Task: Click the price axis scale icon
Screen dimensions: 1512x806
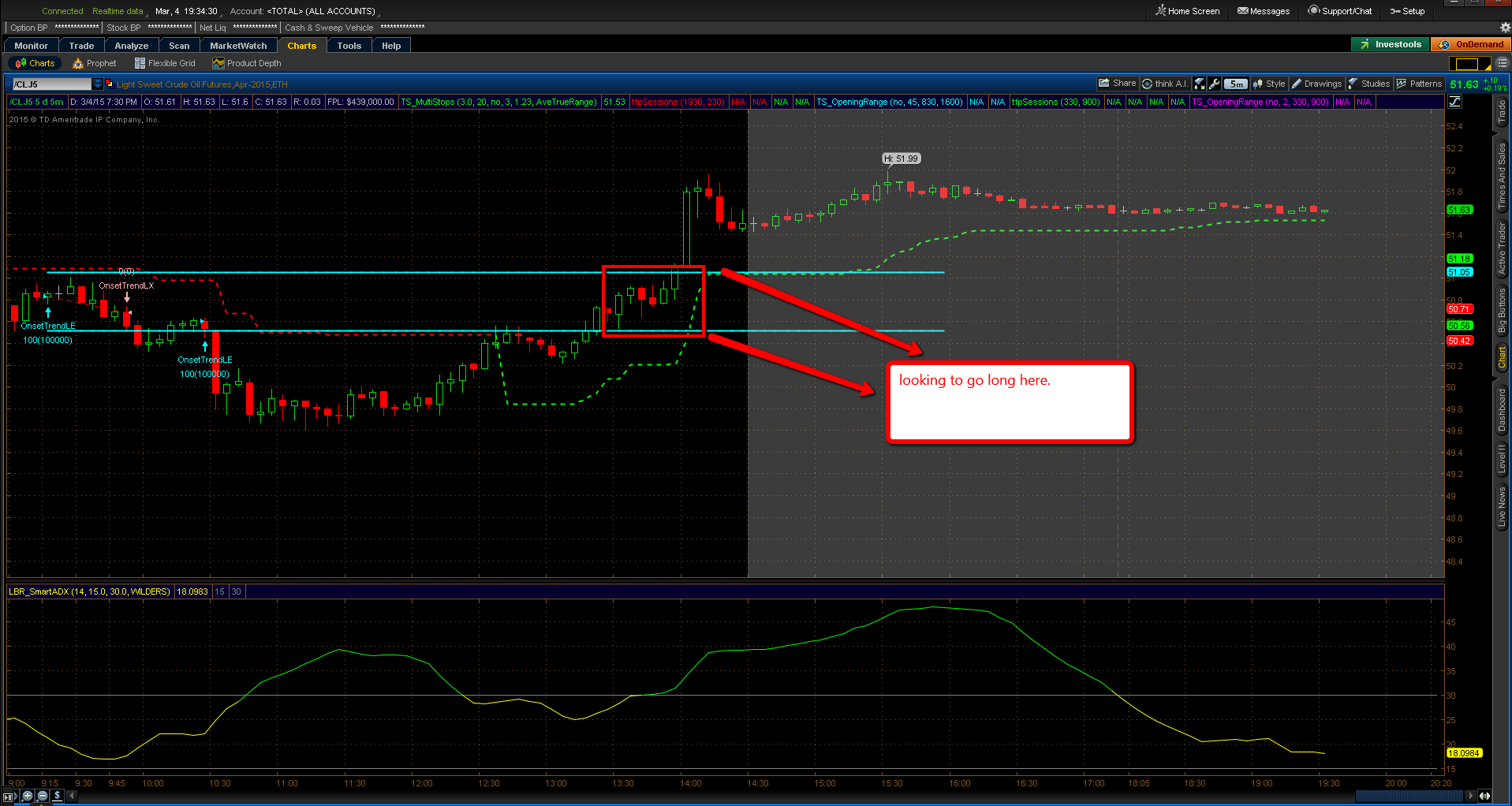Action: tap(1455, 102)
